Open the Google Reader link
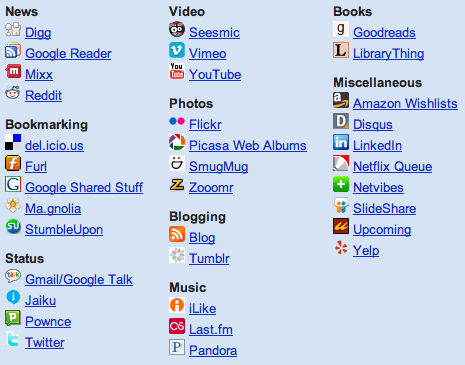 [68, 54]
